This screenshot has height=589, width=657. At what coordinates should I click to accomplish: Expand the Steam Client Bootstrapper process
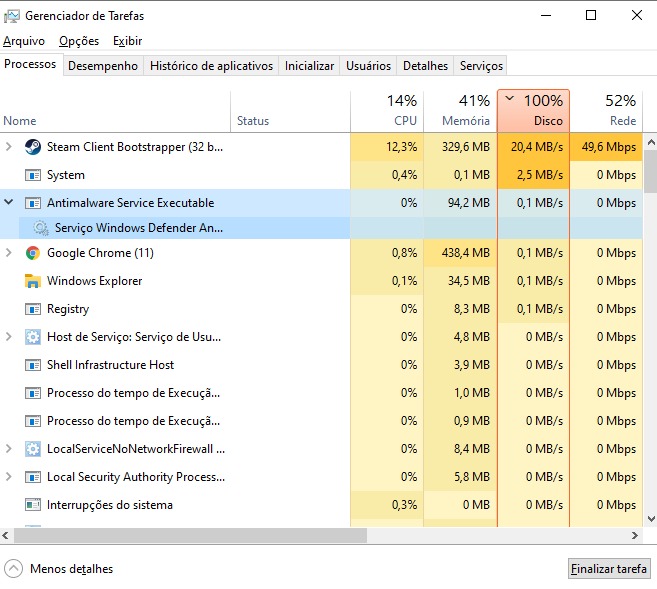pyautogui.click(x=8, y=147)
